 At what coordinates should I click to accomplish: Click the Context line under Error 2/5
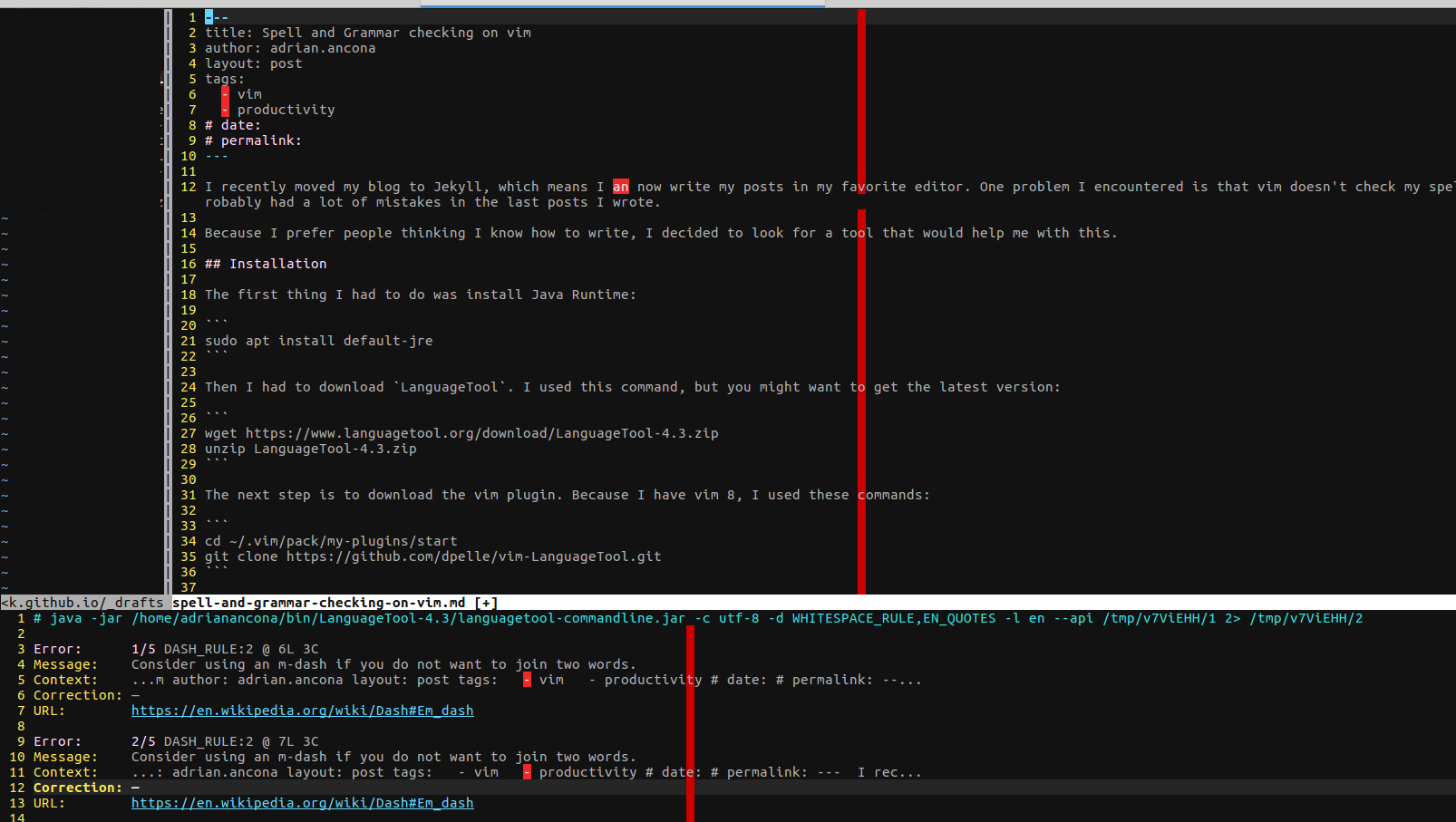(x=527, y=772)
